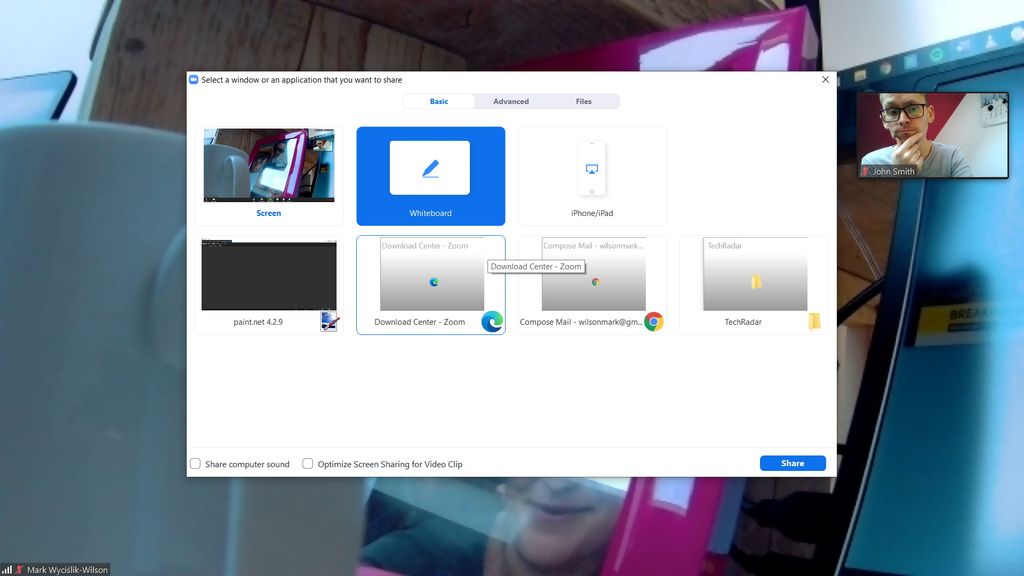Click the pencil icon inside the Whiteboard tile

click(430, 166)
